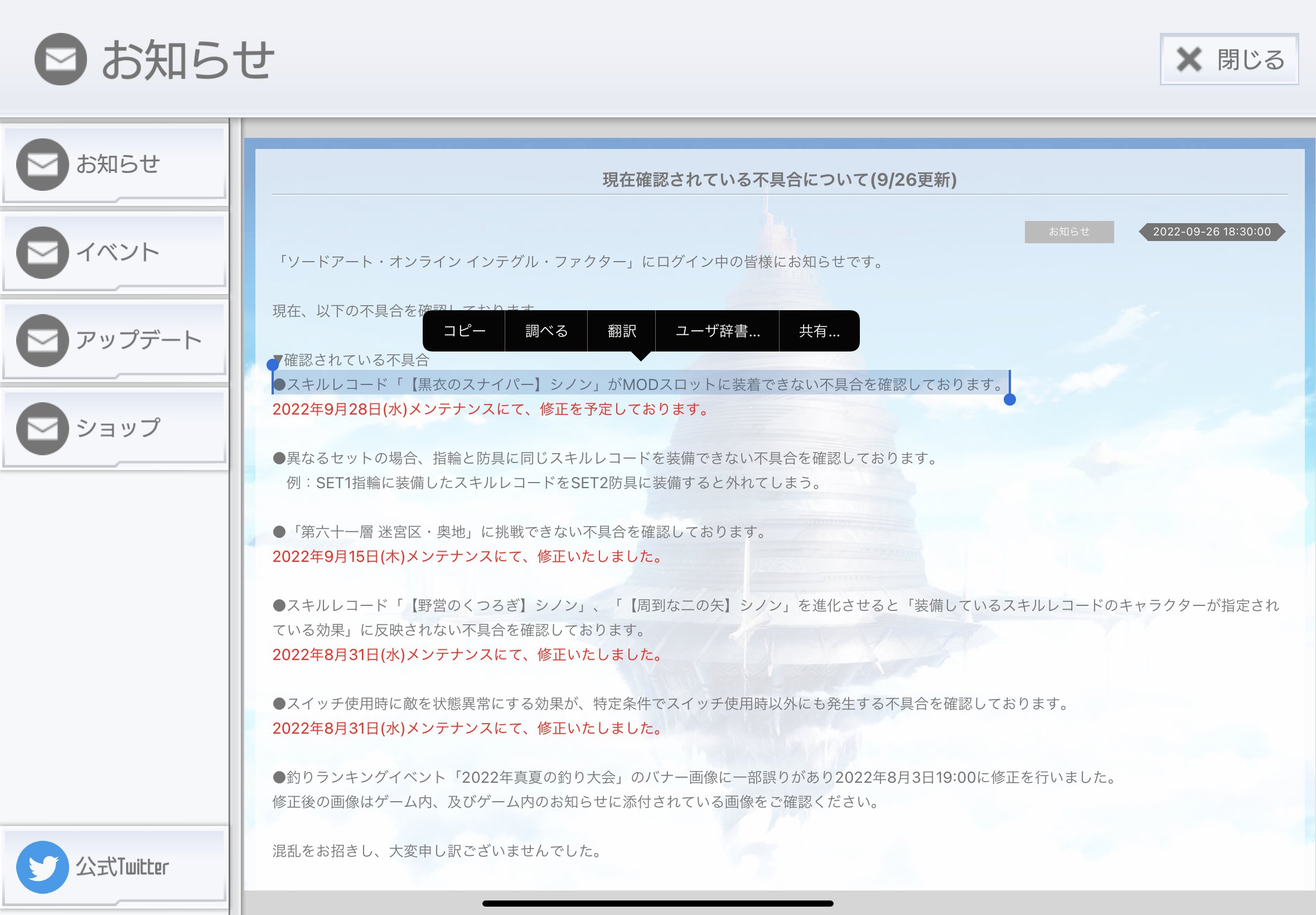Click the gray お知らせ category tag
1316x915 pixels.
pyautogui.click(x=1069, y=232)
